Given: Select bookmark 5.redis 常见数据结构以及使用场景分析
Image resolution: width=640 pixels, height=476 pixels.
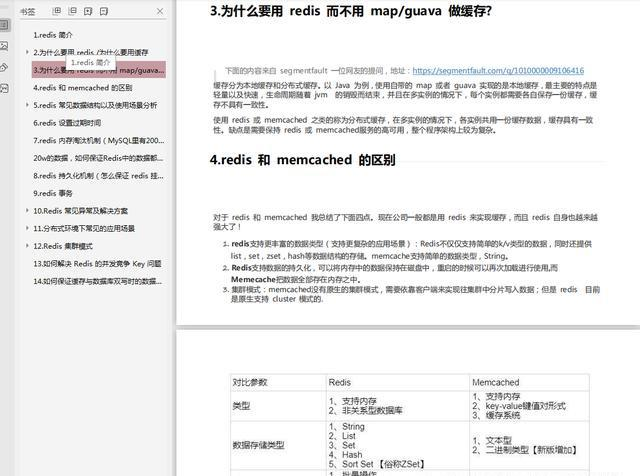Looking at the screenshot, I should [x=95, y=105].
